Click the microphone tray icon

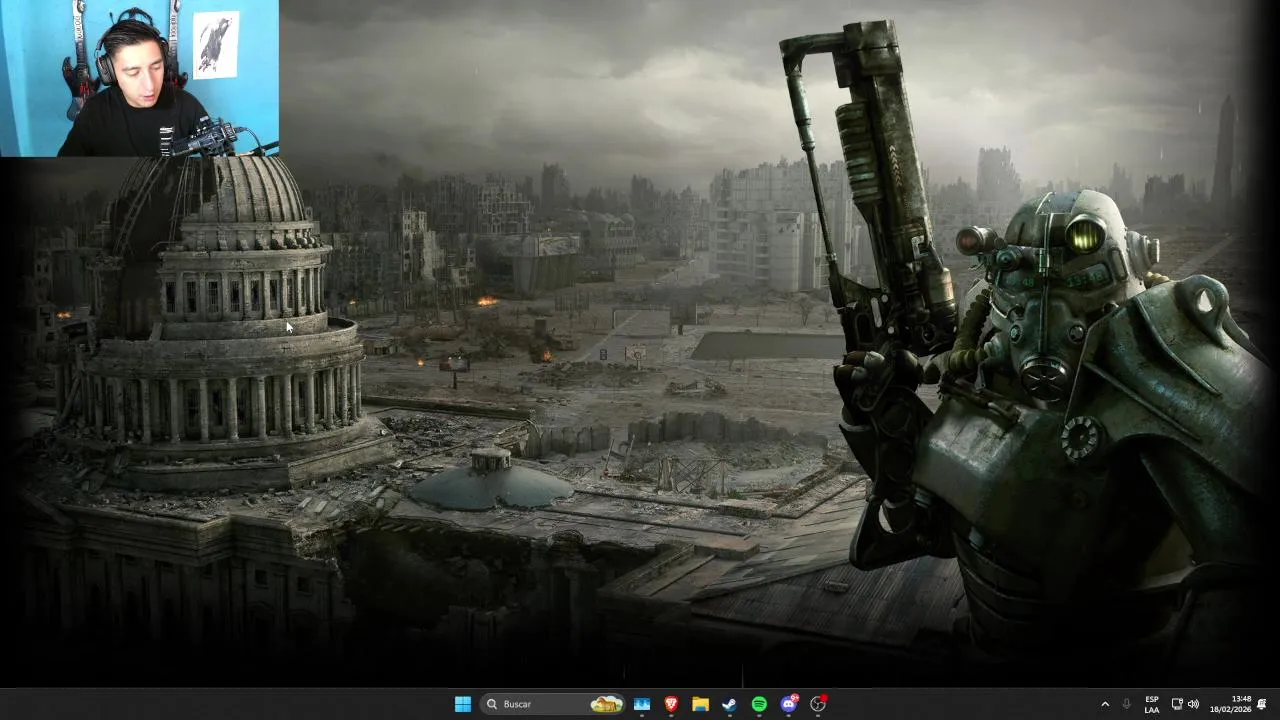[x=1127, y=704]
